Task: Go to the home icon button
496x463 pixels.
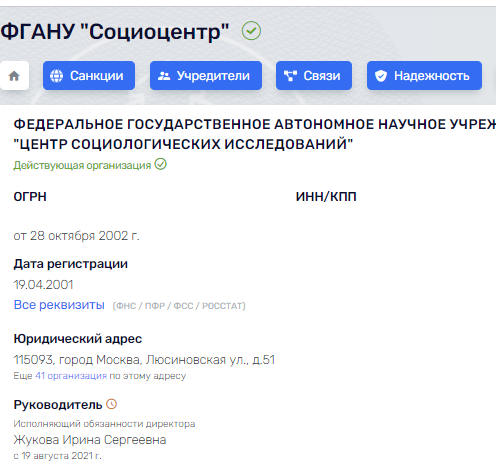Action: click(14, 76)
